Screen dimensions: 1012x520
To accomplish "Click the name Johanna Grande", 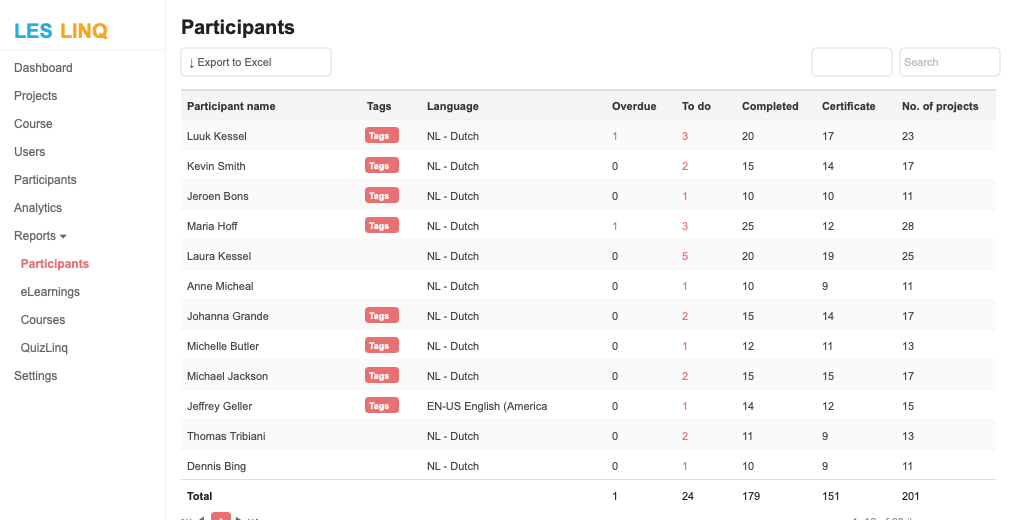I will (x=228, y=316).
